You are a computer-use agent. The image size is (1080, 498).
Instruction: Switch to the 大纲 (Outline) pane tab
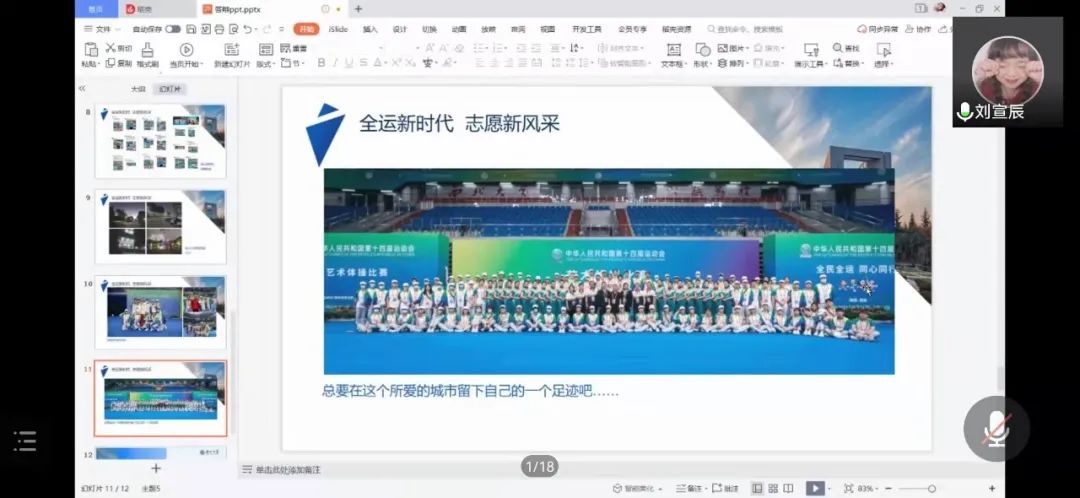(x=138, y=89)
